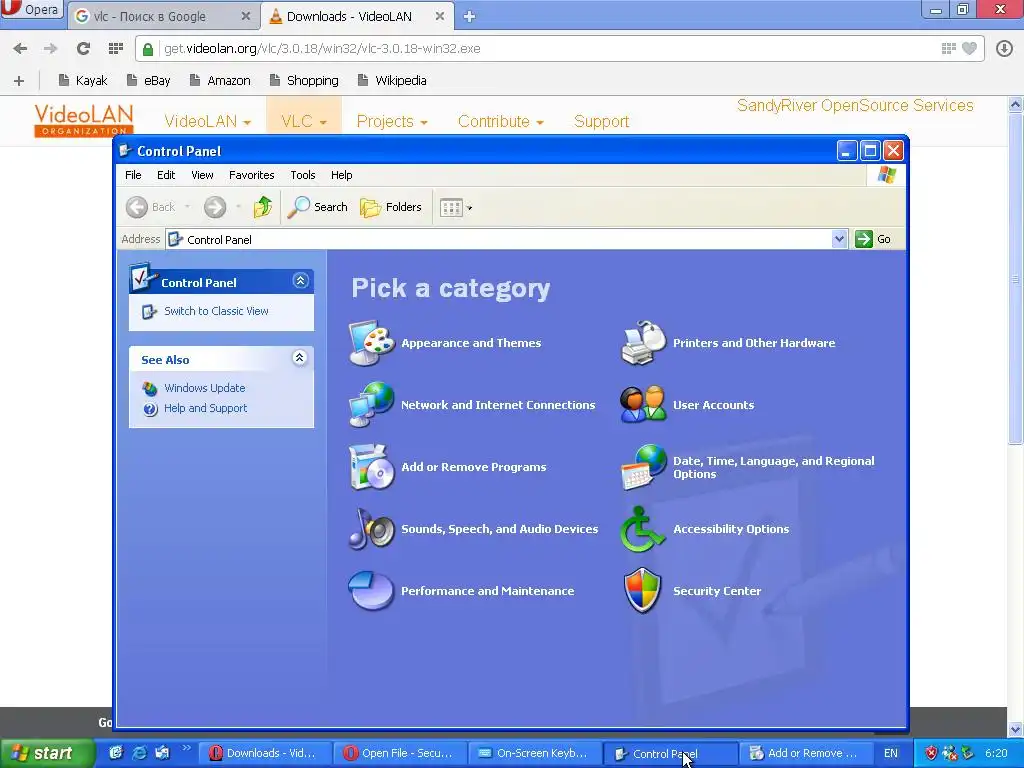Open Back button history dropdown arrow
The height and width of the screenshot is (768, 1024).
tap(187, 207)
